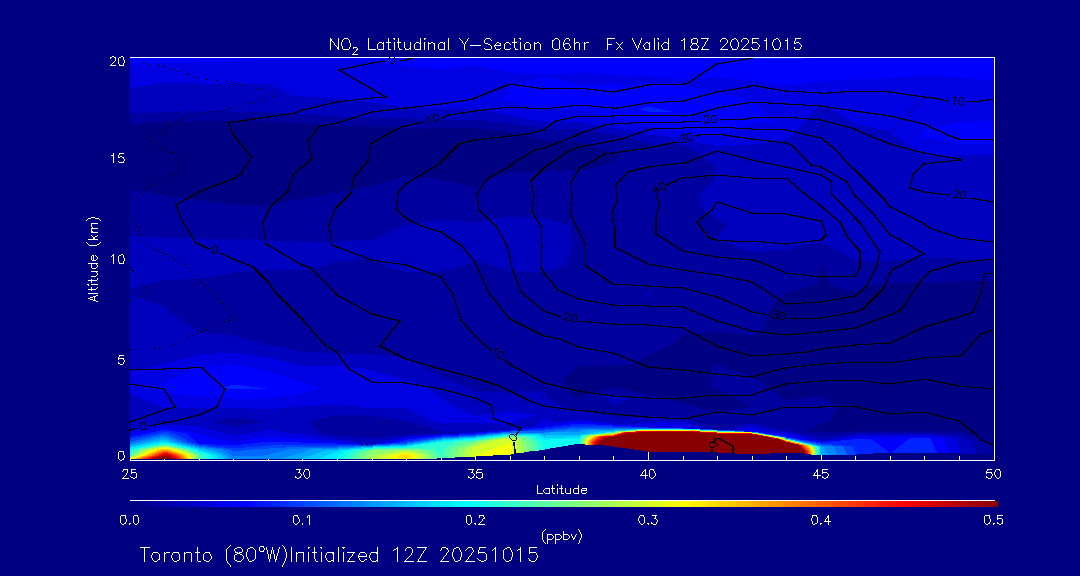Screen dimensions: 1080x576
Task: Click the 0.3 colorbar tick label
Action: [648, 520]
